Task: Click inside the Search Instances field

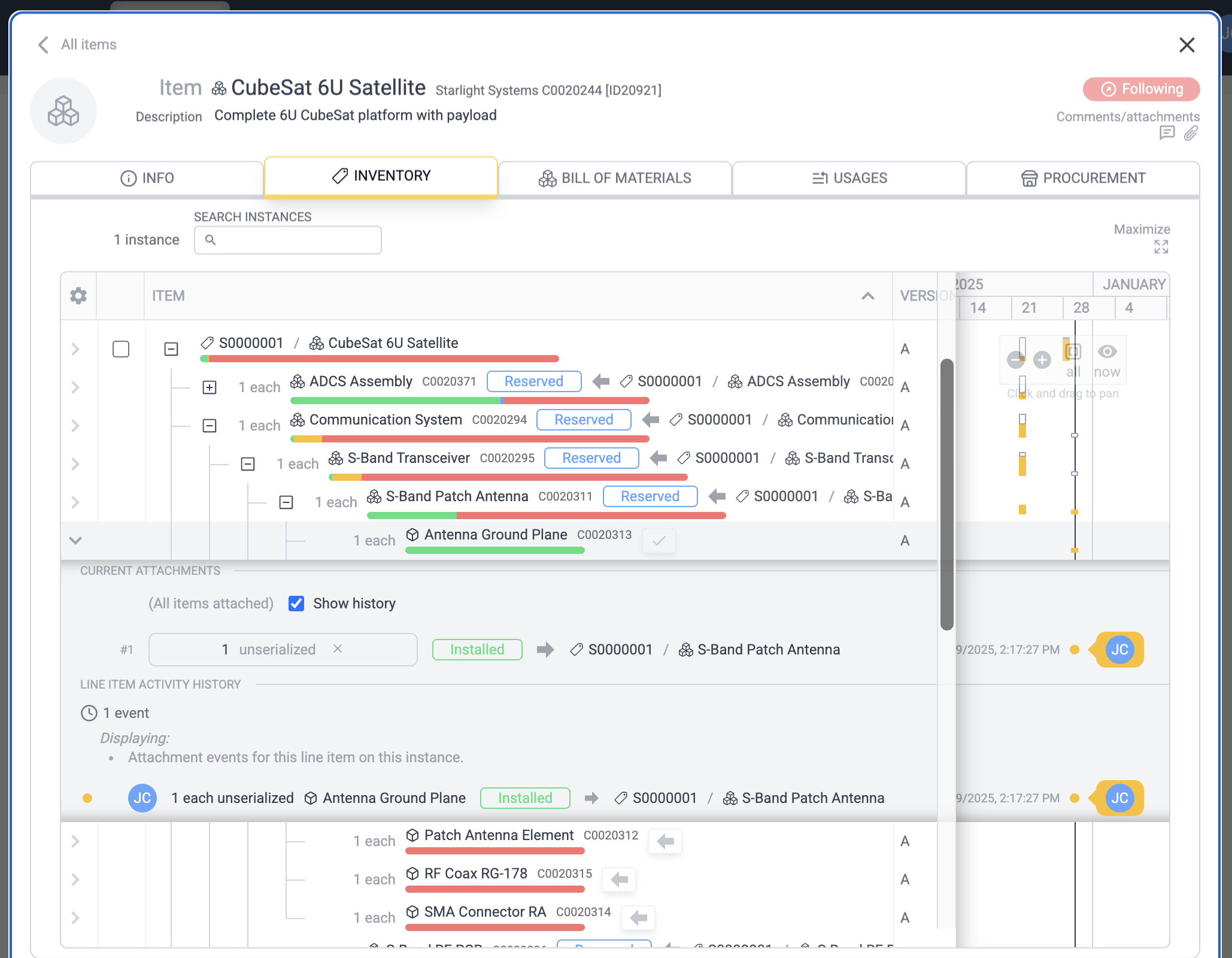Action: pyautogui.click(x=287, y=239)
